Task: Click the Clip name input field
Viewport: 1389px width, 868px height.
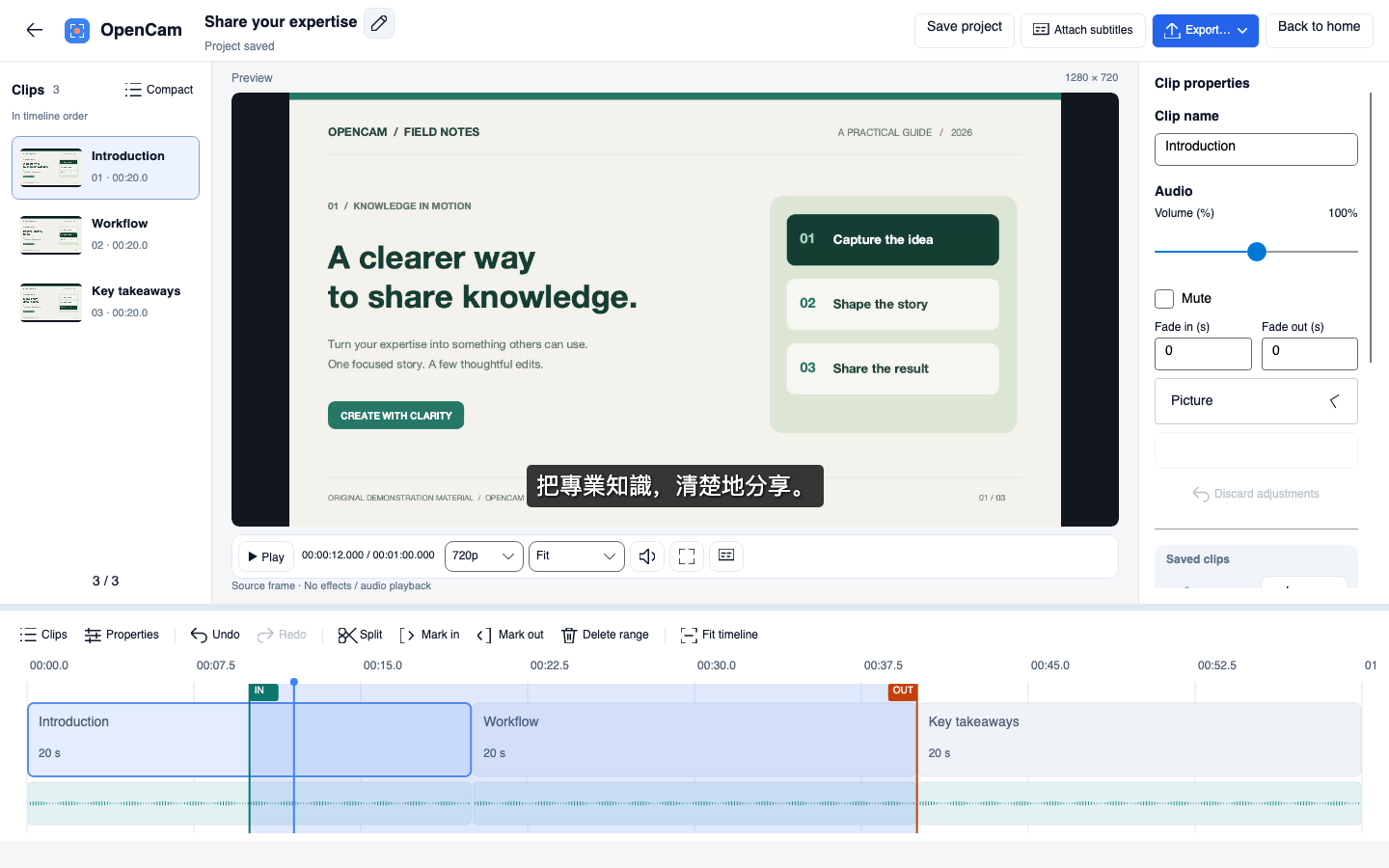Action: click(1256, 149)
